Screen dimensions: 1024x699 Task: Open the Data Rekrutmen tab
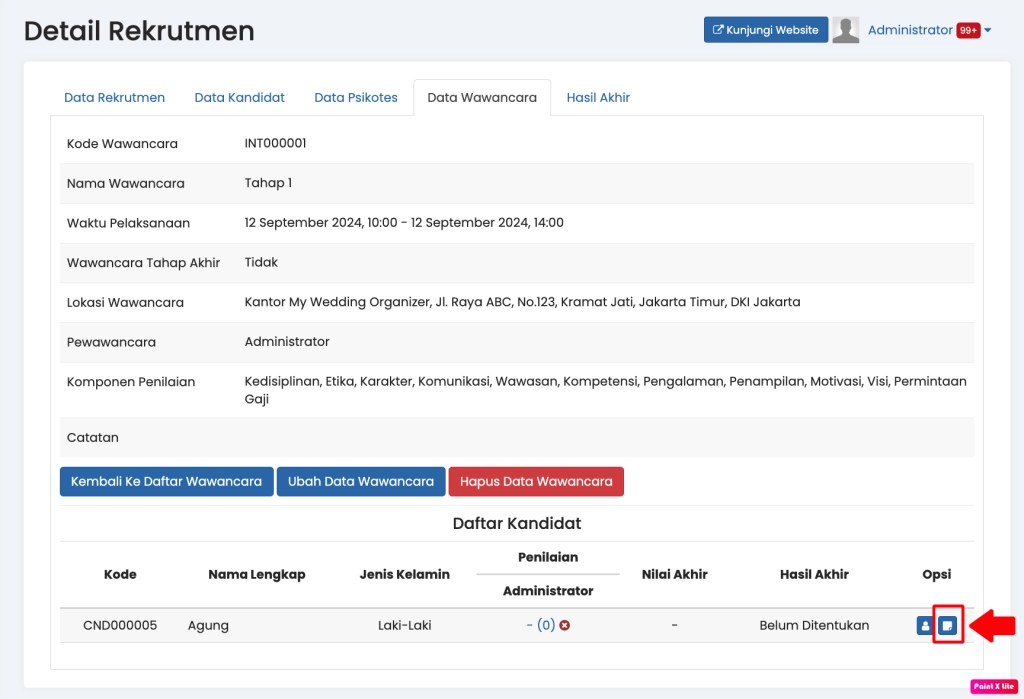114,98
